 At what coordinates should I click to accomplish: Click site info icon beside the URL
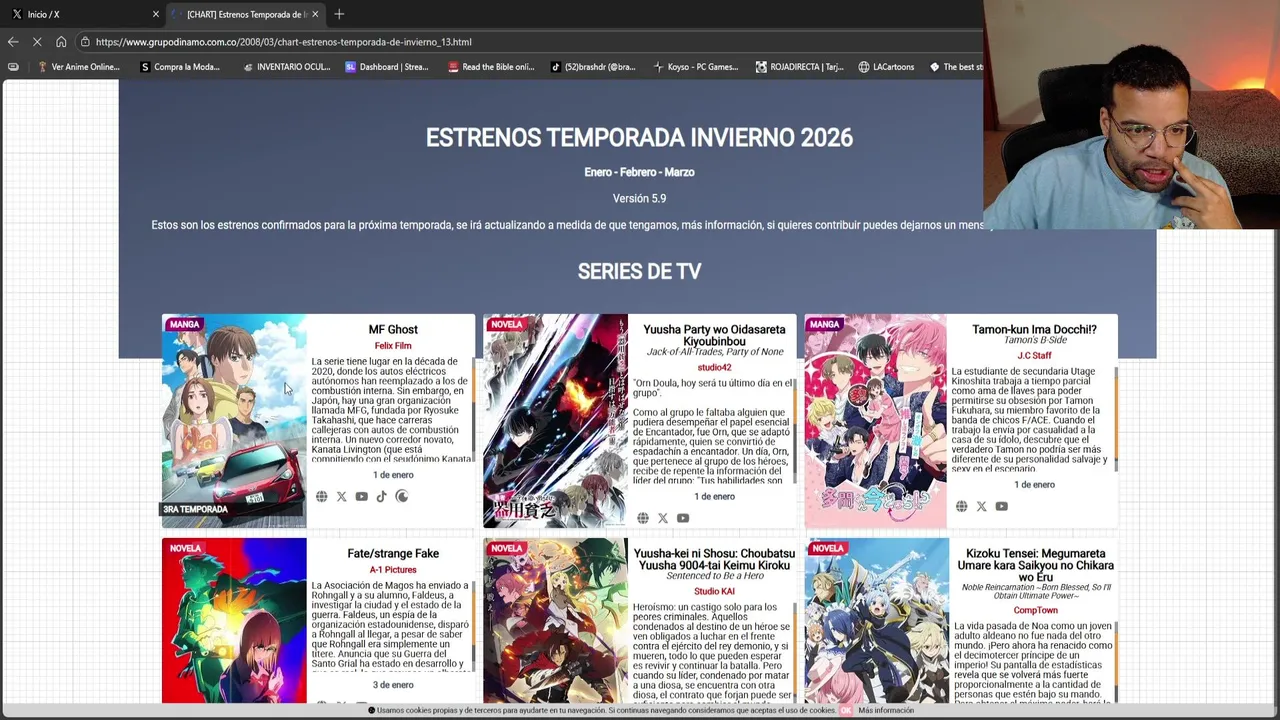[86, 42]
